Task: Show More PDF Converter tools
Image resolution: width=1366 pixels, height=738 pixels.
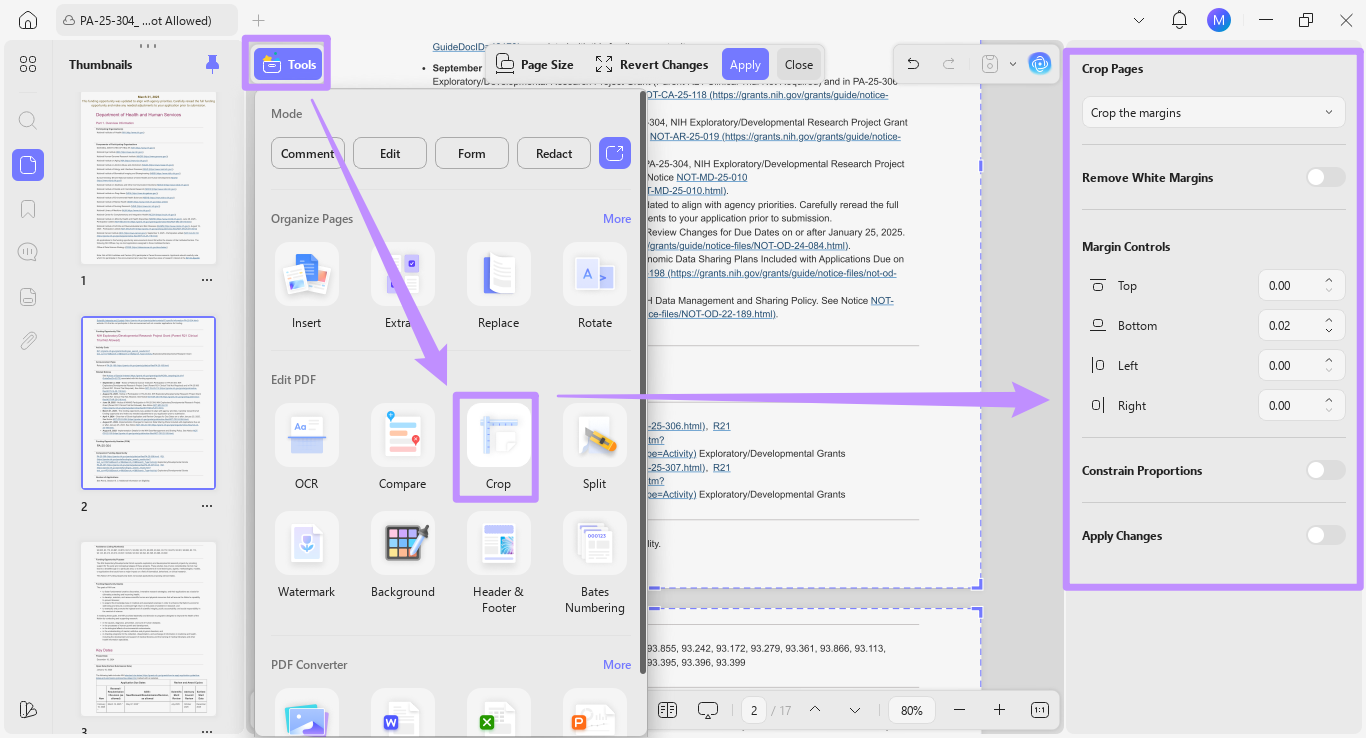Action: [617, 664]
